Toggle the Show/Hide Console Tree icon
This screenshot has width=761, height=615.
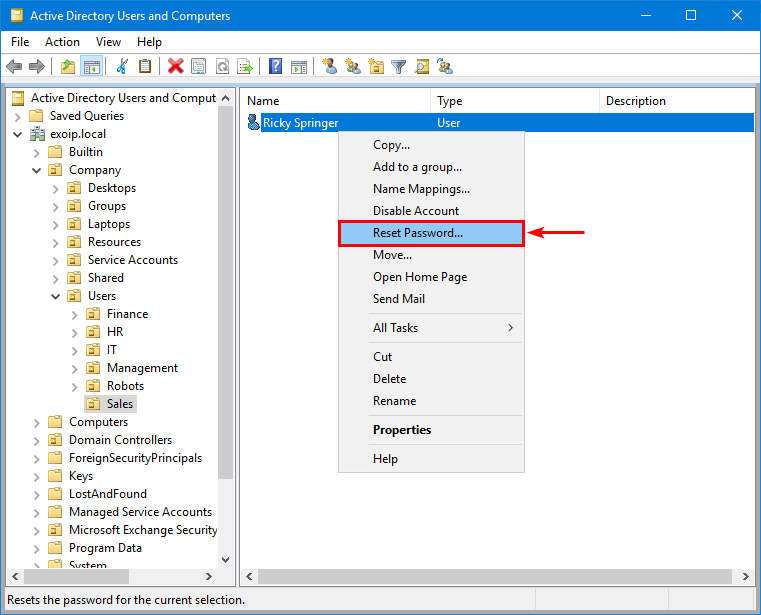(92, 66)
